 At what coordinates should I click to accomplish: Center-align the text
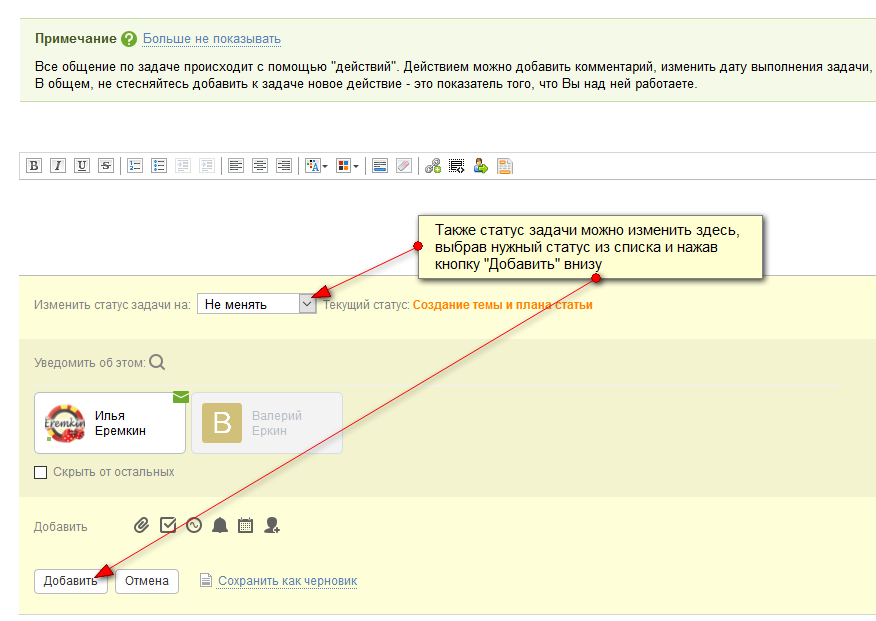[x=260, y=166]
